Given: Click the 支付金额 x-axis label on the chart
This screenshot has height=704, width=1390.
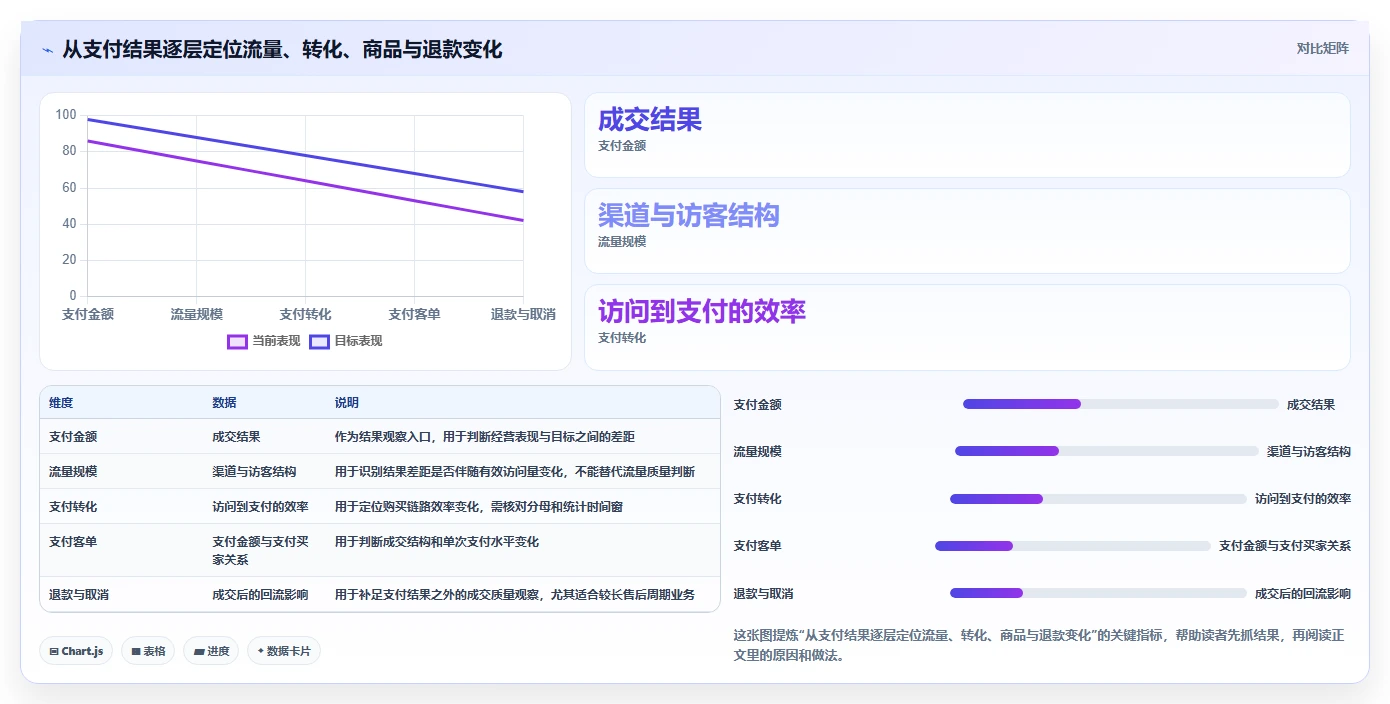Looking at the screenshot, I should point(88,314).
